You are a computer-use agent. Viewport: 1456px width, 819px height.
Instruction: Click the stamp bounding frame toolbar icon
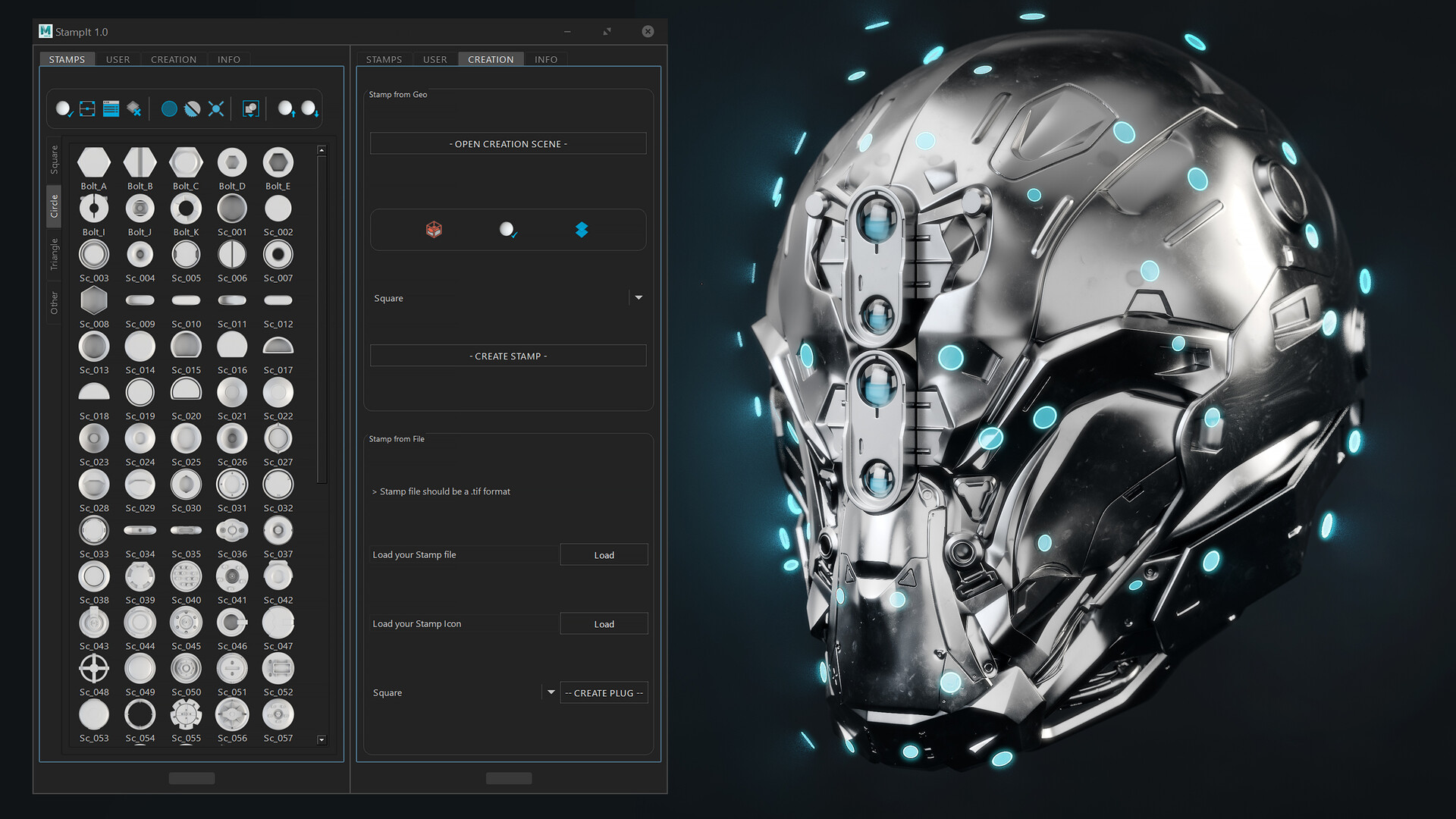pyautogui.click(x=87, y=108)
